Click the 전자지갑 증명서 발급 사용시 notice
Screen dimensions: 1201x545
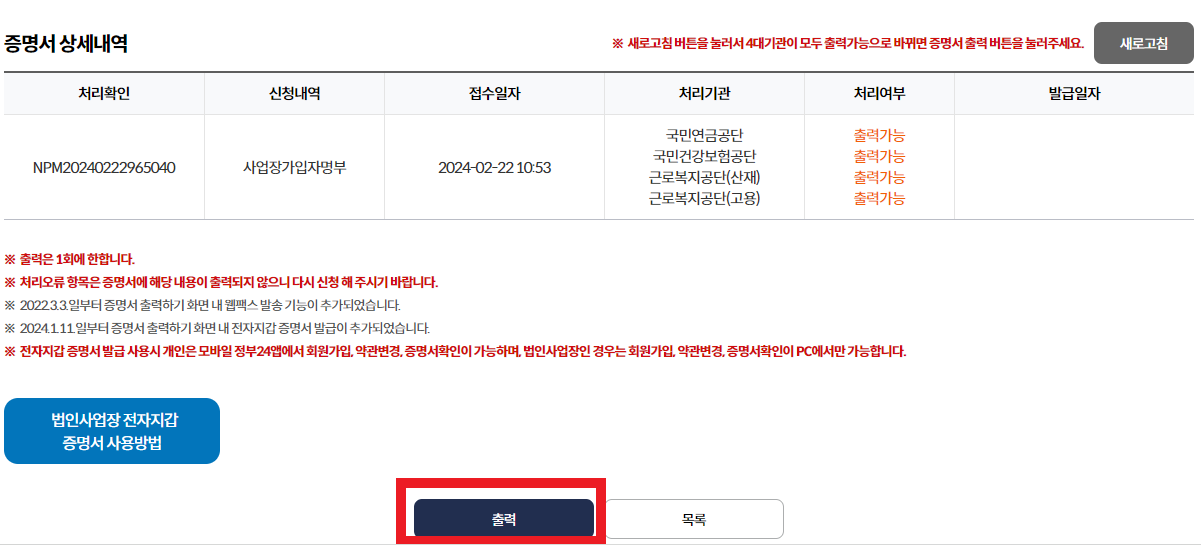pyautogui.click(x=455, y=351)
